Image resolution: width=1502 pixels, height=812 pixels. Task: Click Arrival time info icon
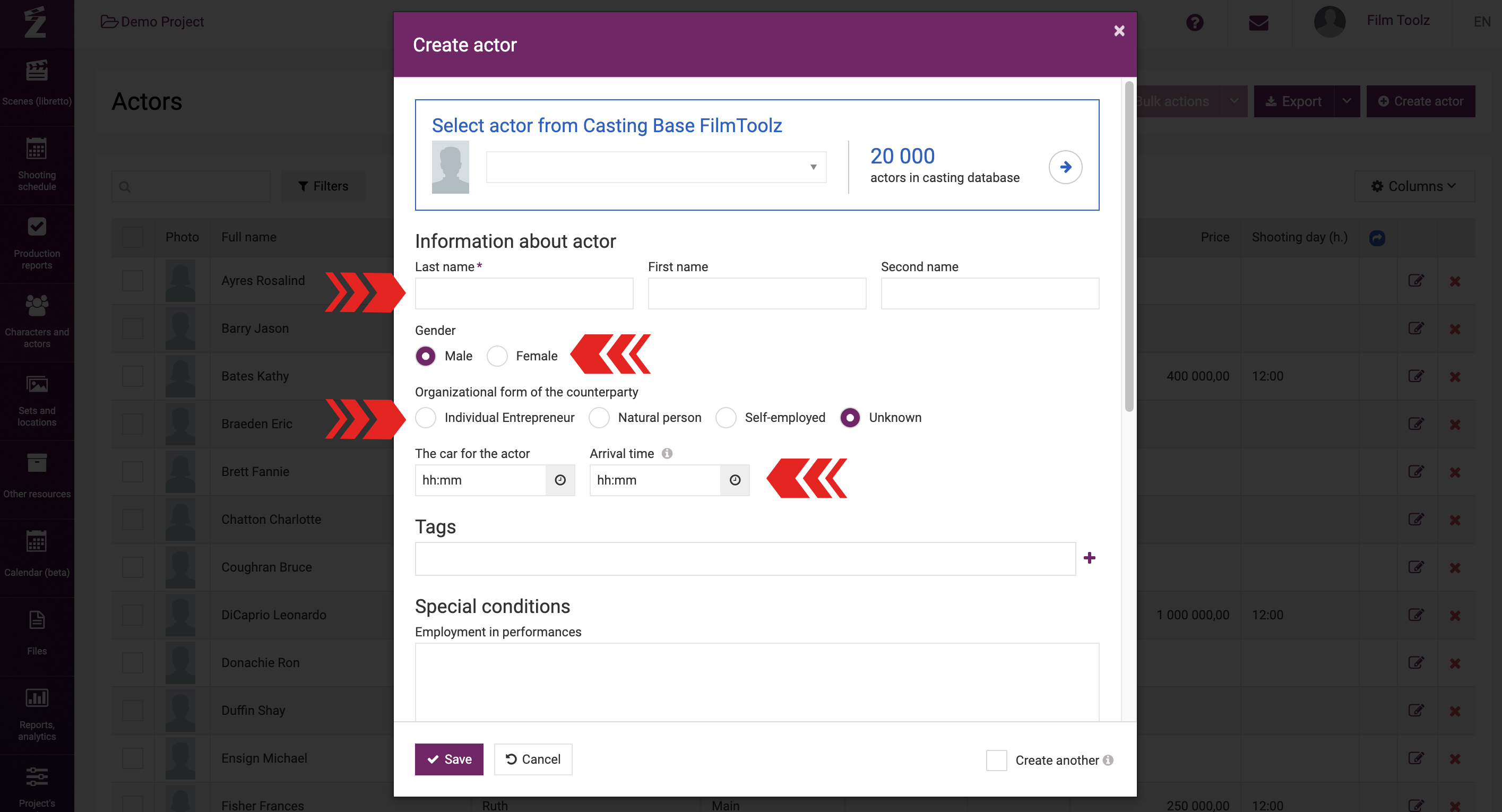tap(667, 454)
